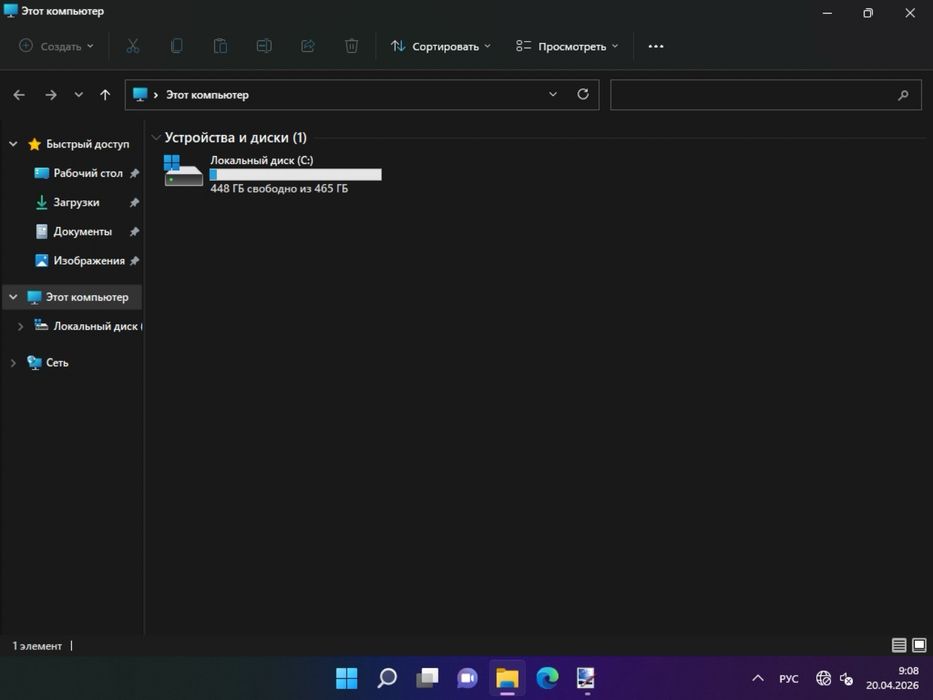The image size is (933, 700).
Task: Open the Sort dropdown menu
Action: click(441, 46)
